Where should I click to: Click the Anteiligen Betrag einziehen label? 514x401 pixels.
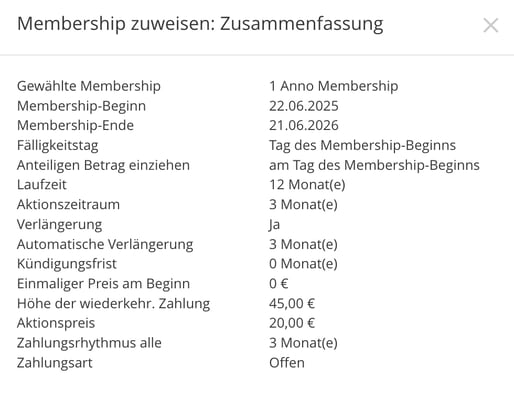pyautogui.click(x=103, y=165)
